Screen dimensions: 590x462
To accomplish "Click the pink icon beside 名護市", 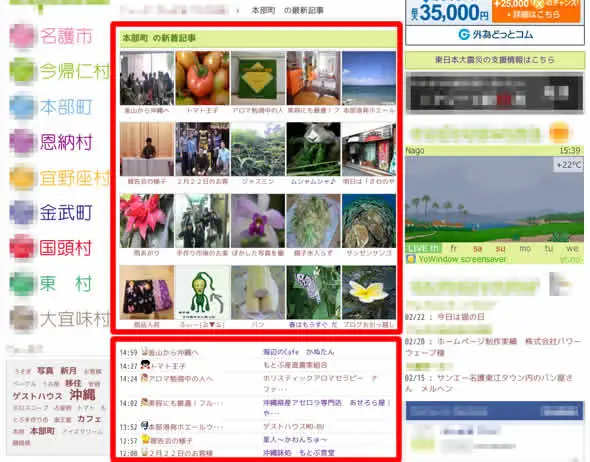I will [x=21, y=36].
